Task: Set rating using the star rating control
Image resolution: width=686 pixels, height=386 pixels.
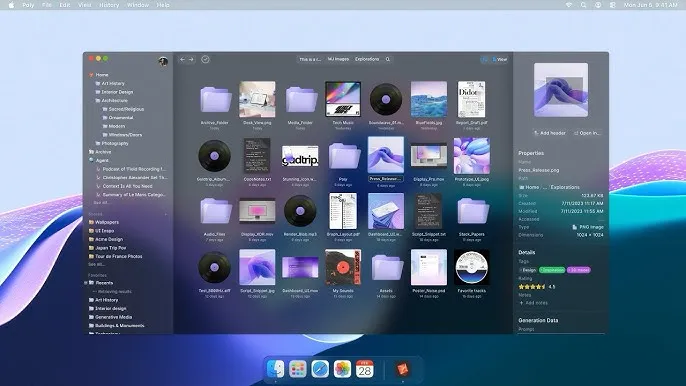Action: point(532,287)
